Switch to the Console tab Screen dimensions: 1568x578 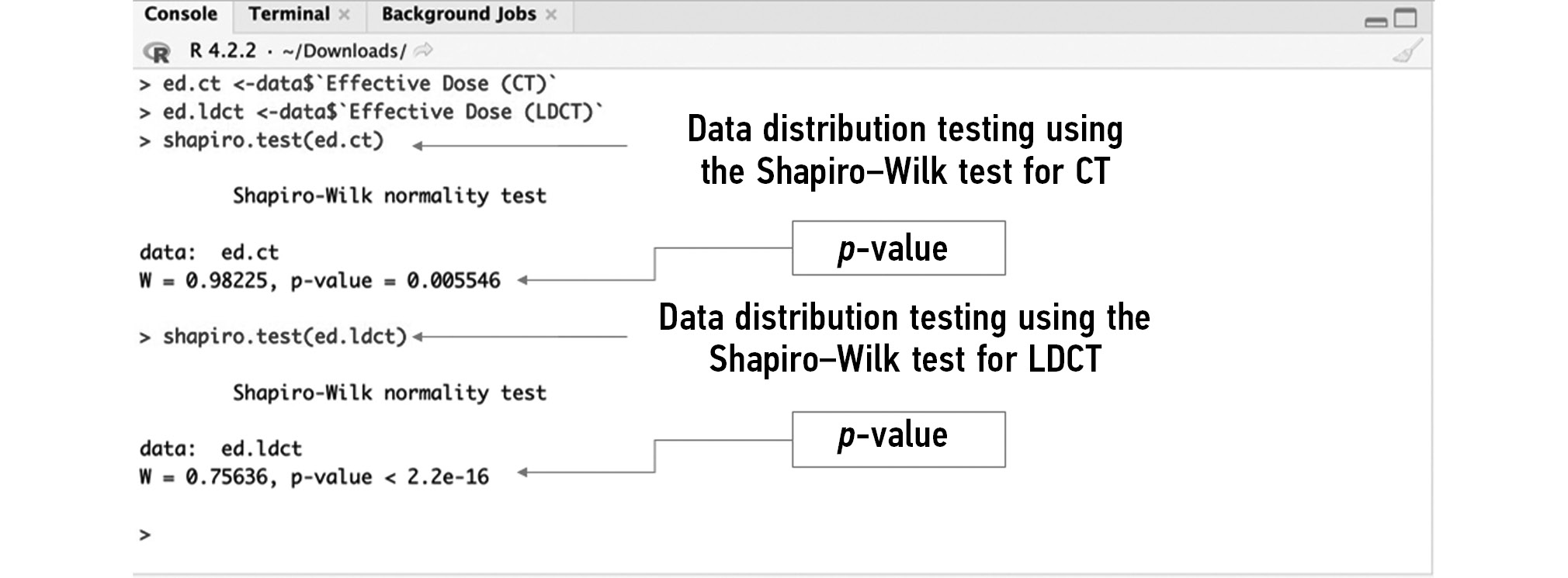click(x=181, y=15)
